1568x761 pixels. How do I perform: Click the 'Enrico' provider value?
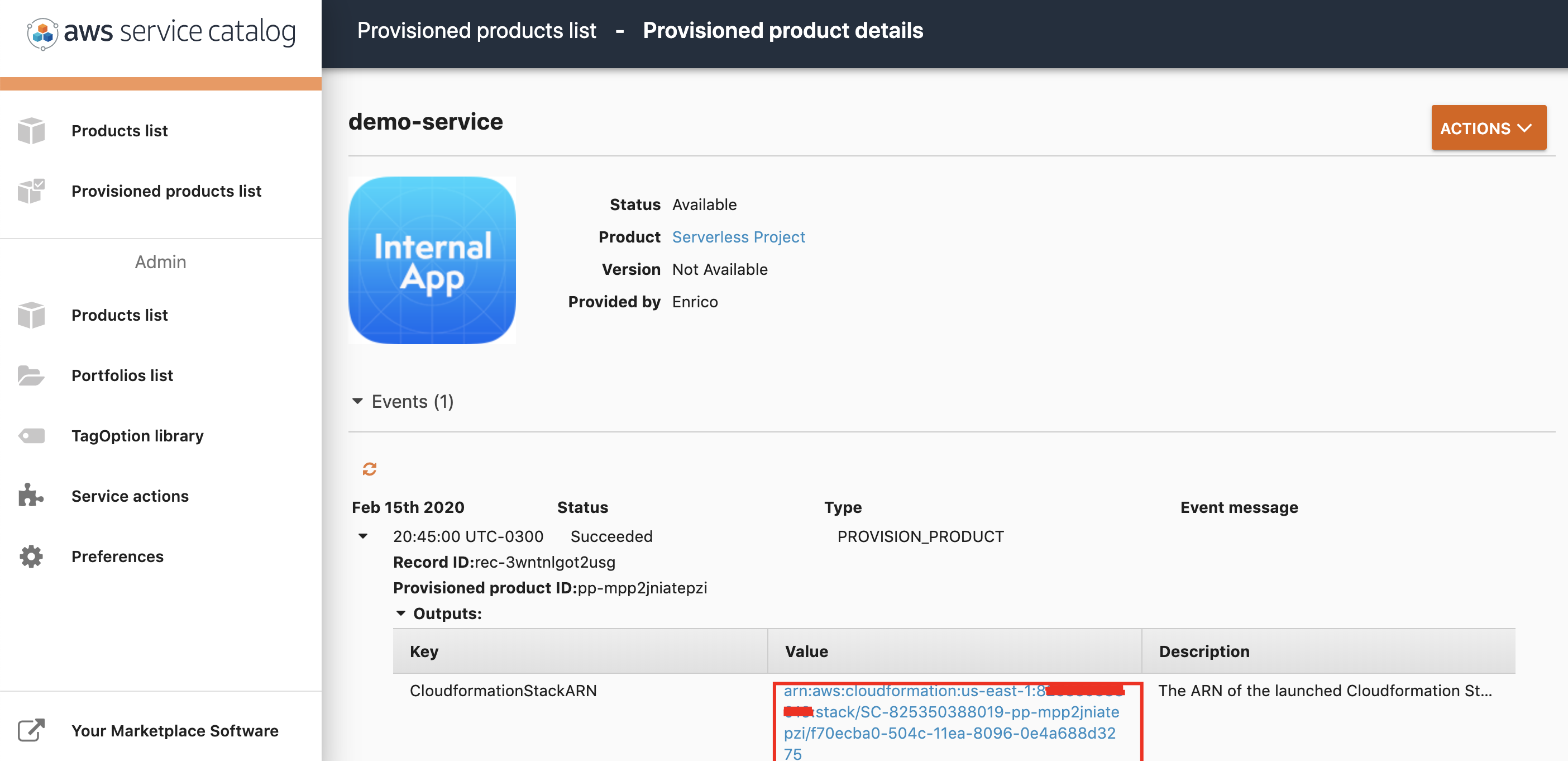coord(695,302)
